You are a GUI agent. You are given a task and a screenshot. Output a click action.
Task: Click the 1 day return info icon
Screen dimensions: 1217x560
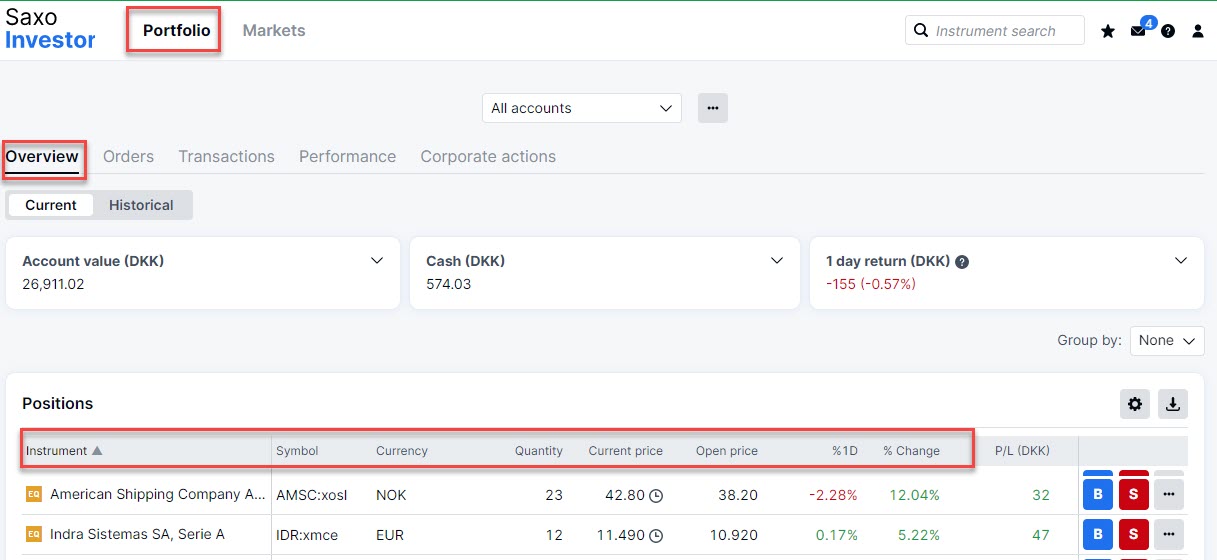962,262
